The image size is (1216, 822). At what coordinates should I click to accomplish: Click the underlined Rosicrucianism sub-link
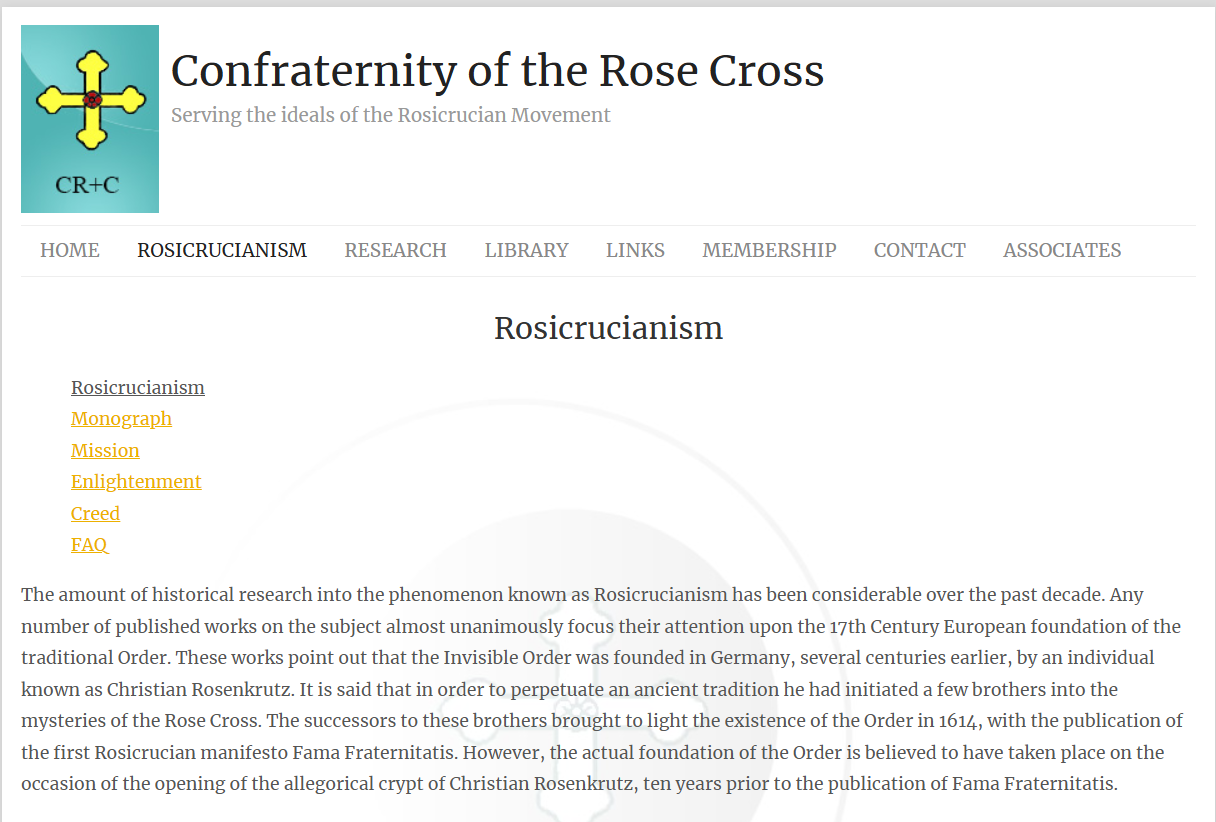(x=138, y=387)
